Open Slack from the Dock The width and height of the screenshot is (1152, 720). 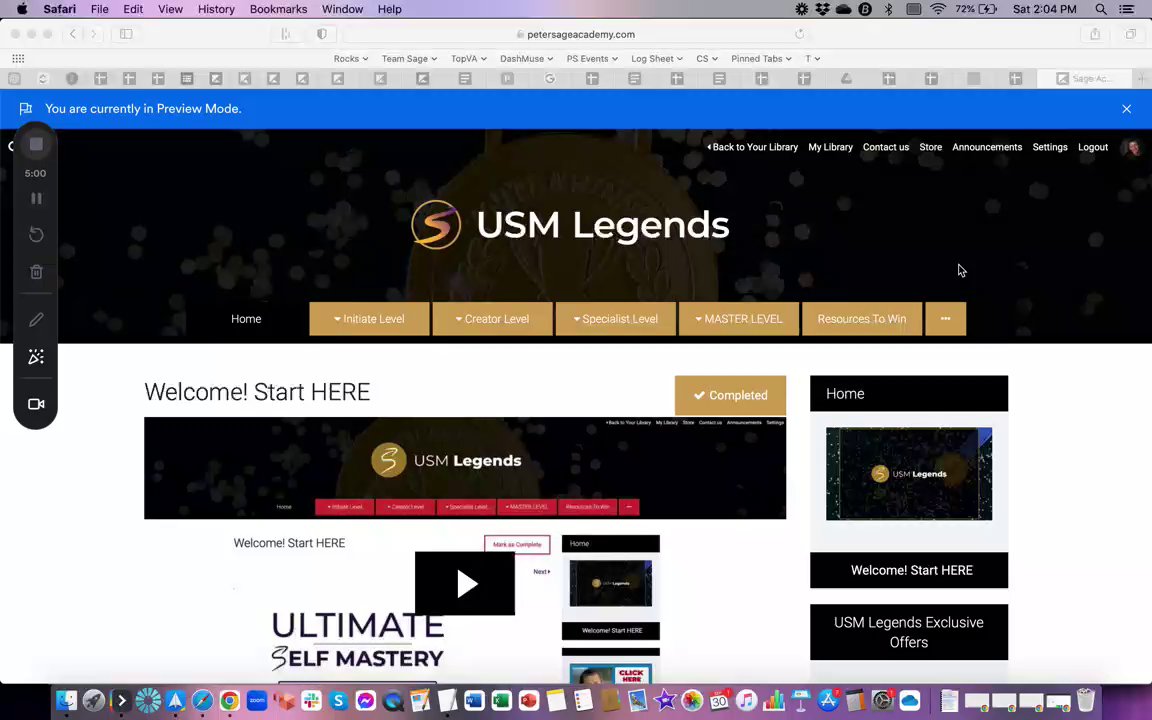click(312, 700)
